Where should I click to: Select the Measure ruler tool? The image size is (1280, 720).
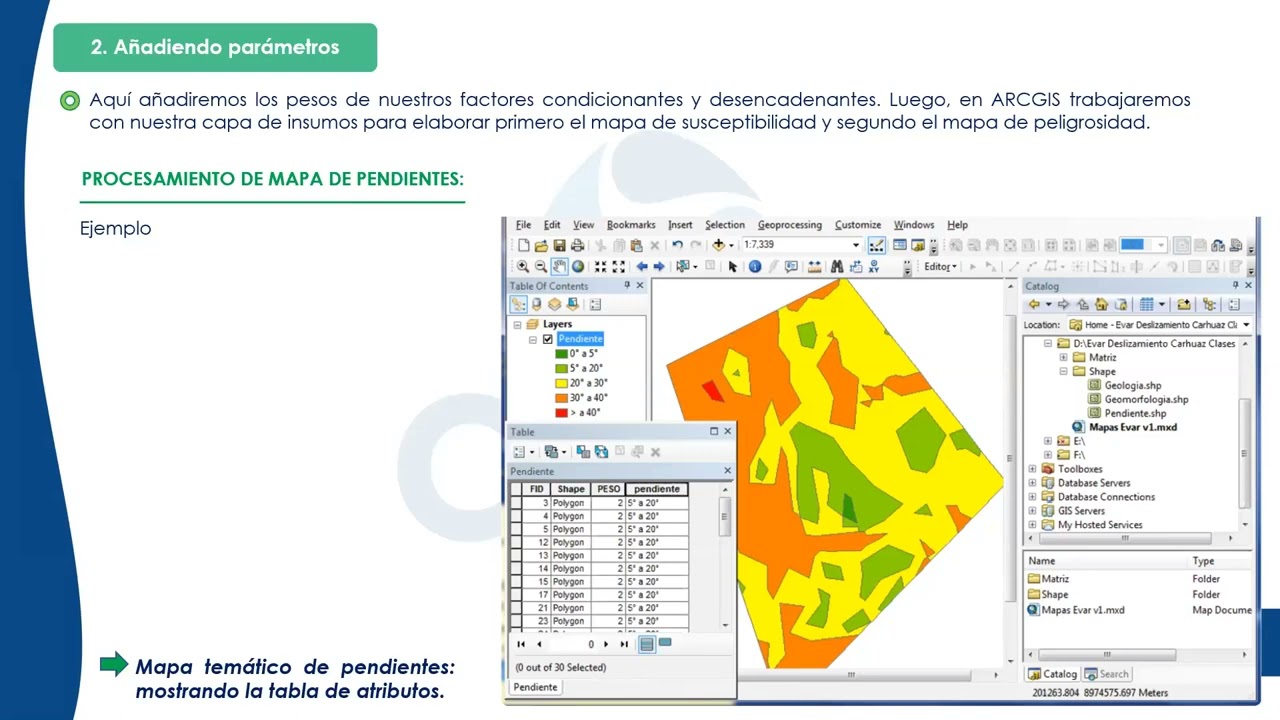815,267
